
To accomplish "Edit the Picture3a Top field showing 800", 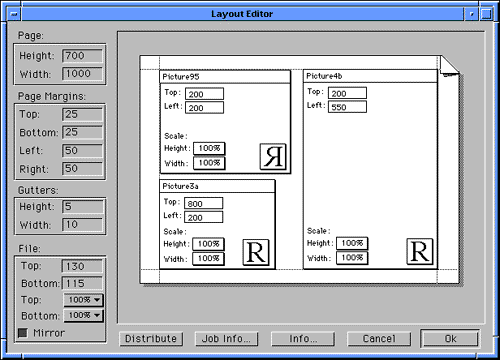I will pos(204,203).
